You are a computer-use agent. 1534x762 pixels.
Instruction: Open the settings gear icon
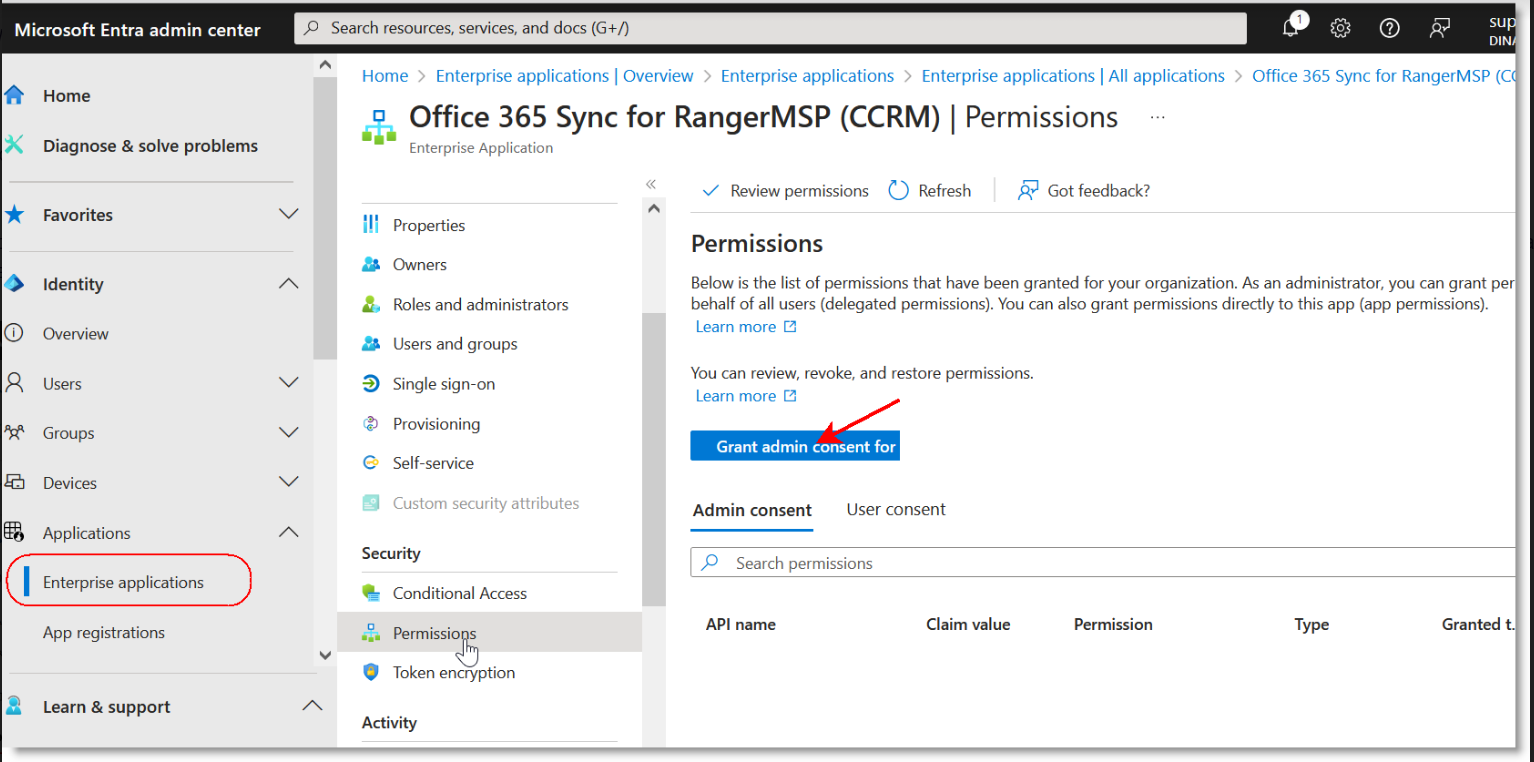(x=1340, y=28)
